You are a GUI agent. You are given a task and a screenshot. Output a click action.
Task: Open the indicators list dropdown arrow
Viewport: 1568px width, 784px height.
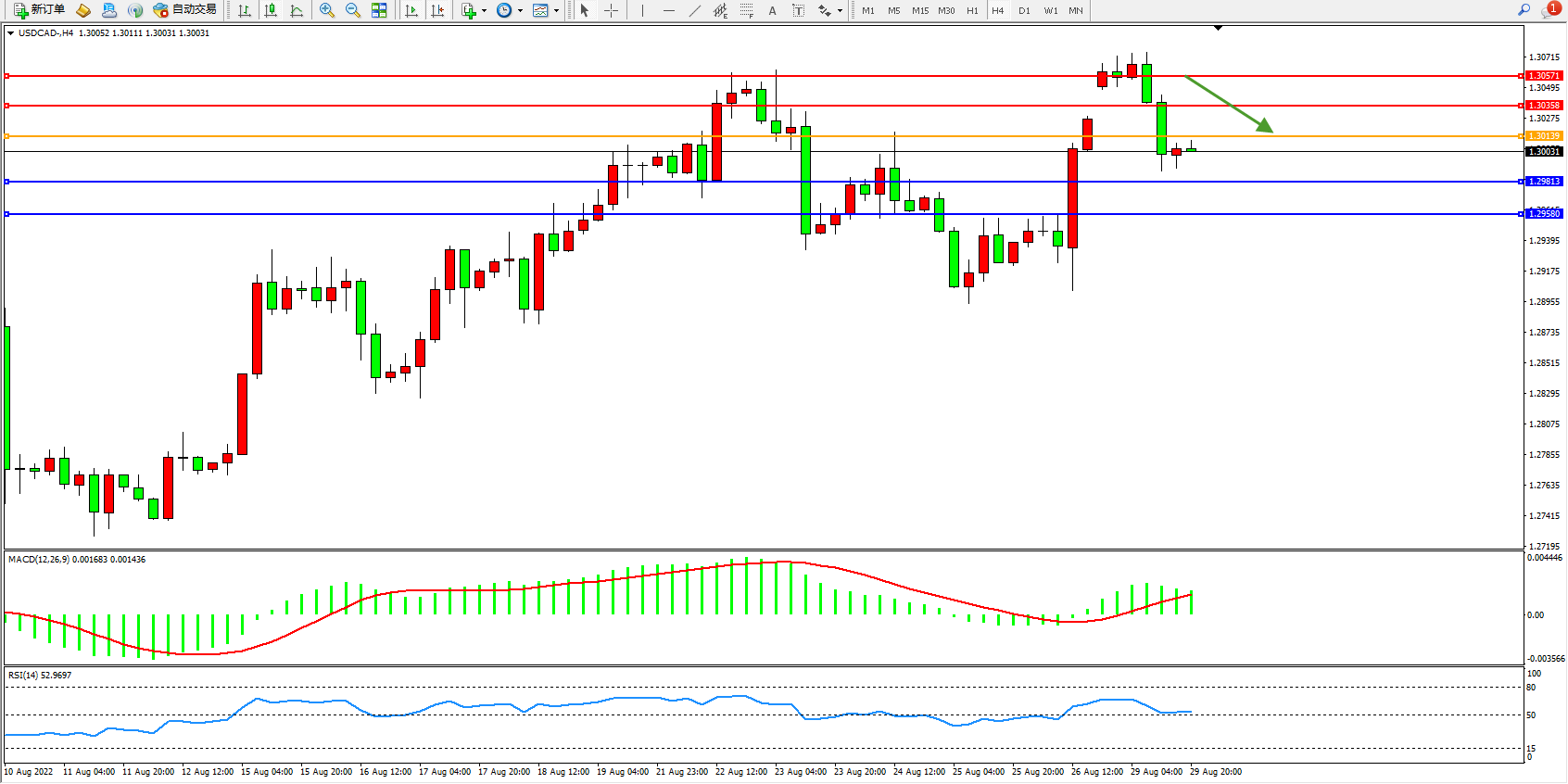pyautogui.click(x=484, y=11)
